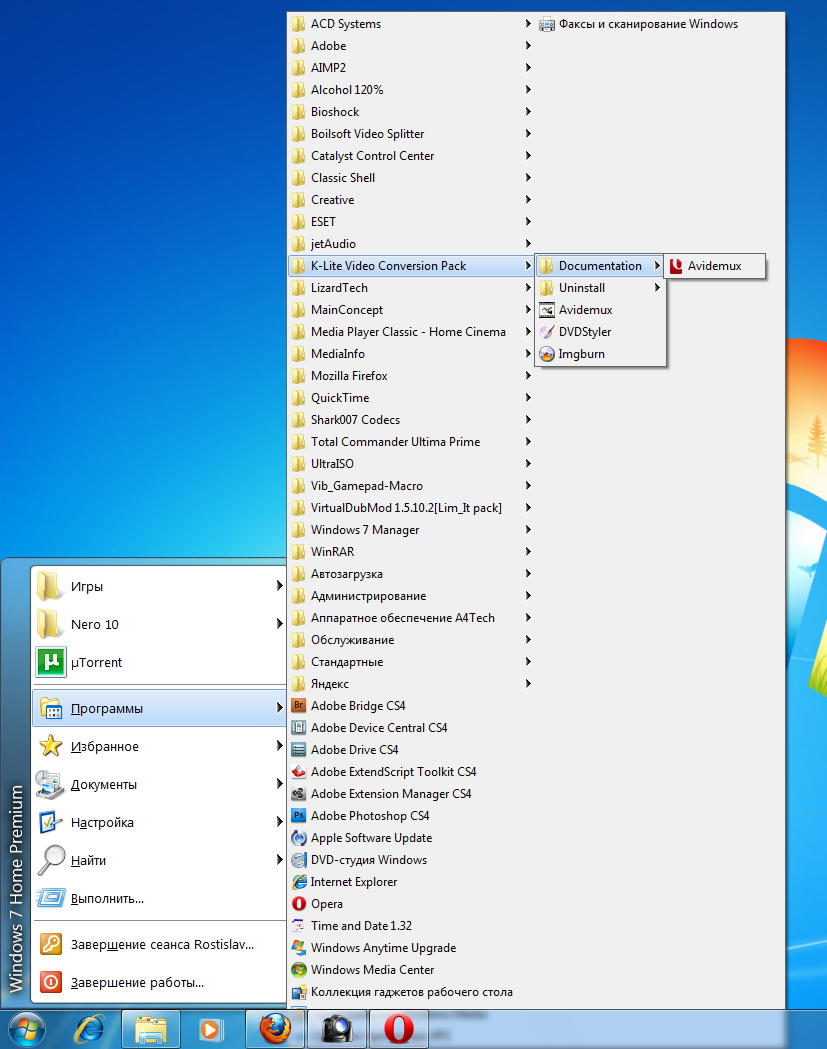Expand the Uninstall submenu arrow
Screen dimensions: 827x1049
click(x=657, y=288)
